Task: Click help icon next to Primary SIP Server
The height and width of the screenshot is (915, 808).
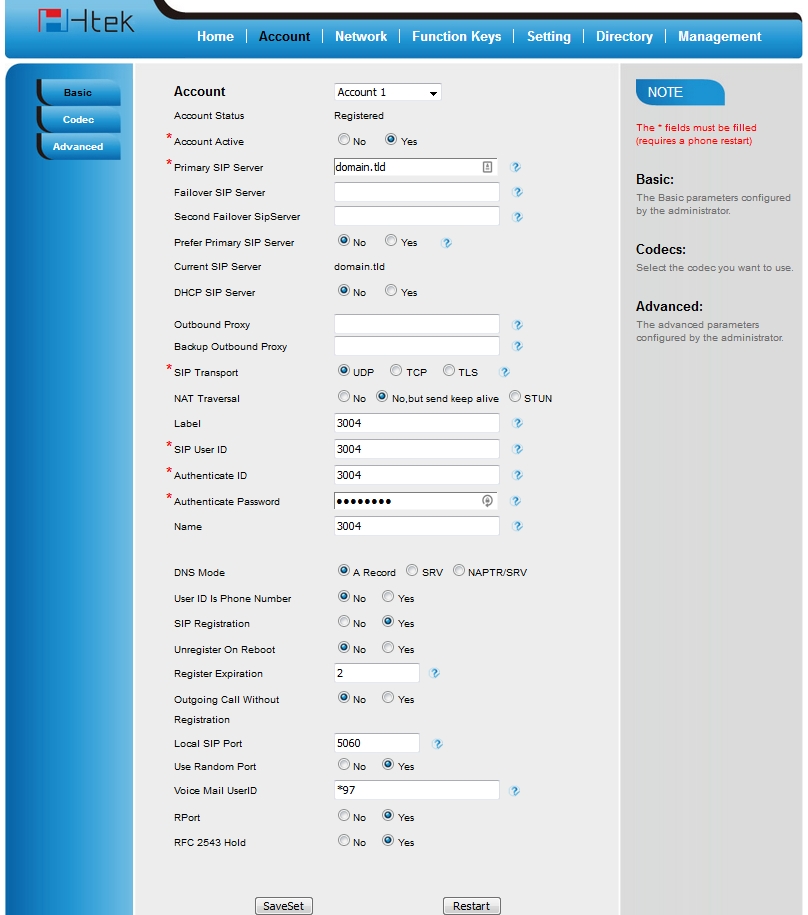Action: click(x=517, y=168)
